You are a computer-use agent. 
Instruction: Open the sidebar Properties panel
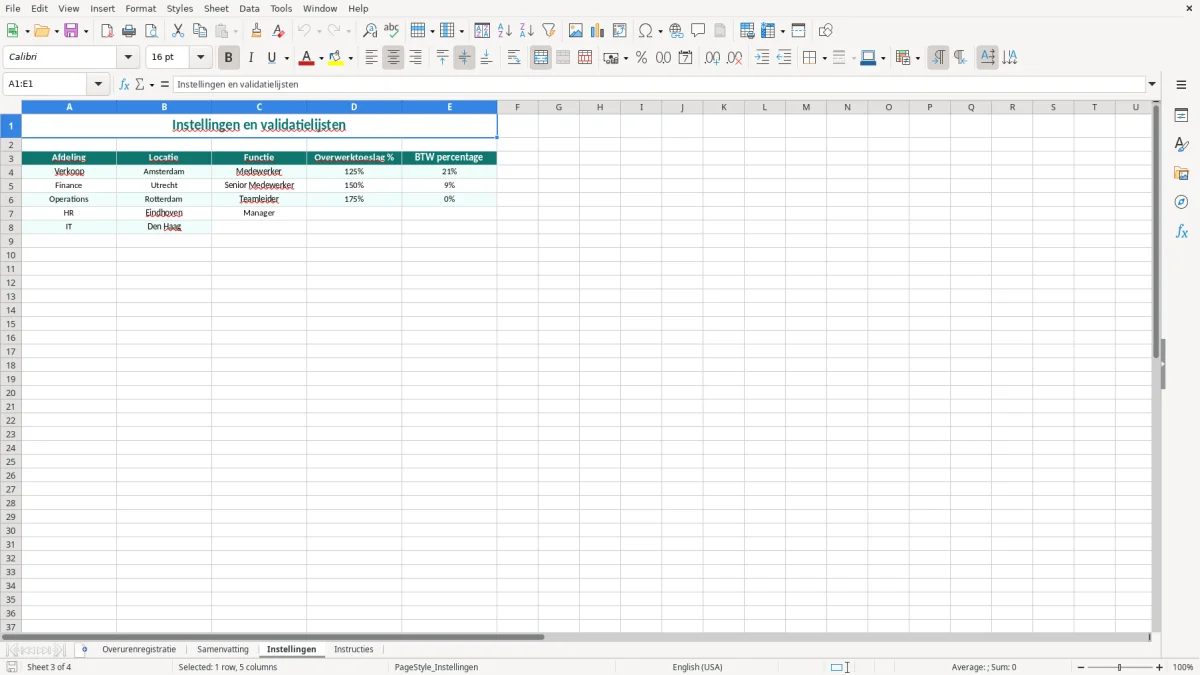pyautogui.click(x=1181, y=116)
